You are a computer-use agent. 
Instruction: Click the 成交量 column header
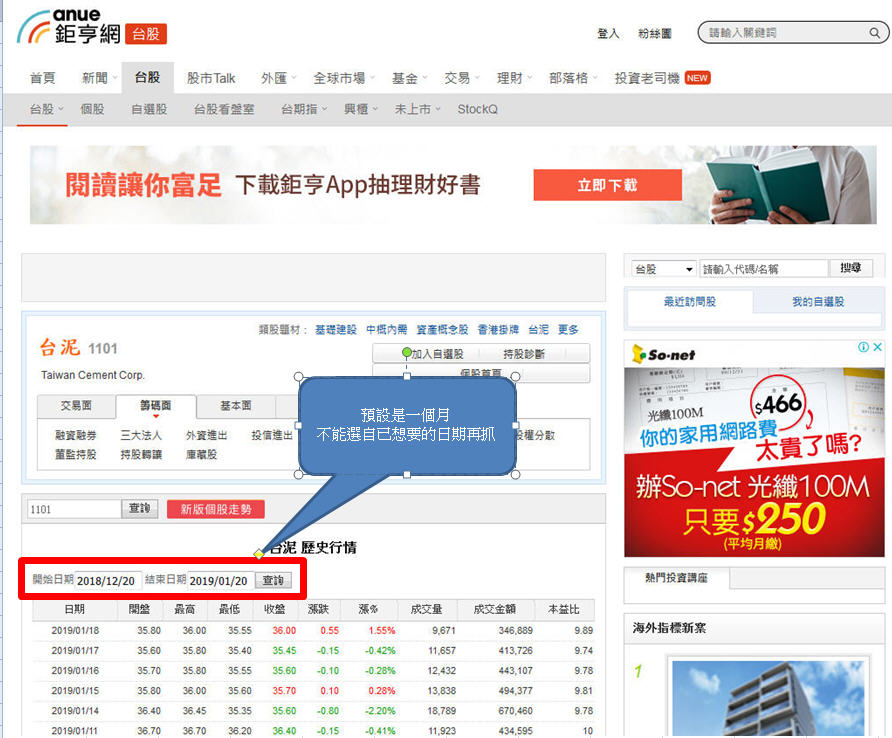427,609
